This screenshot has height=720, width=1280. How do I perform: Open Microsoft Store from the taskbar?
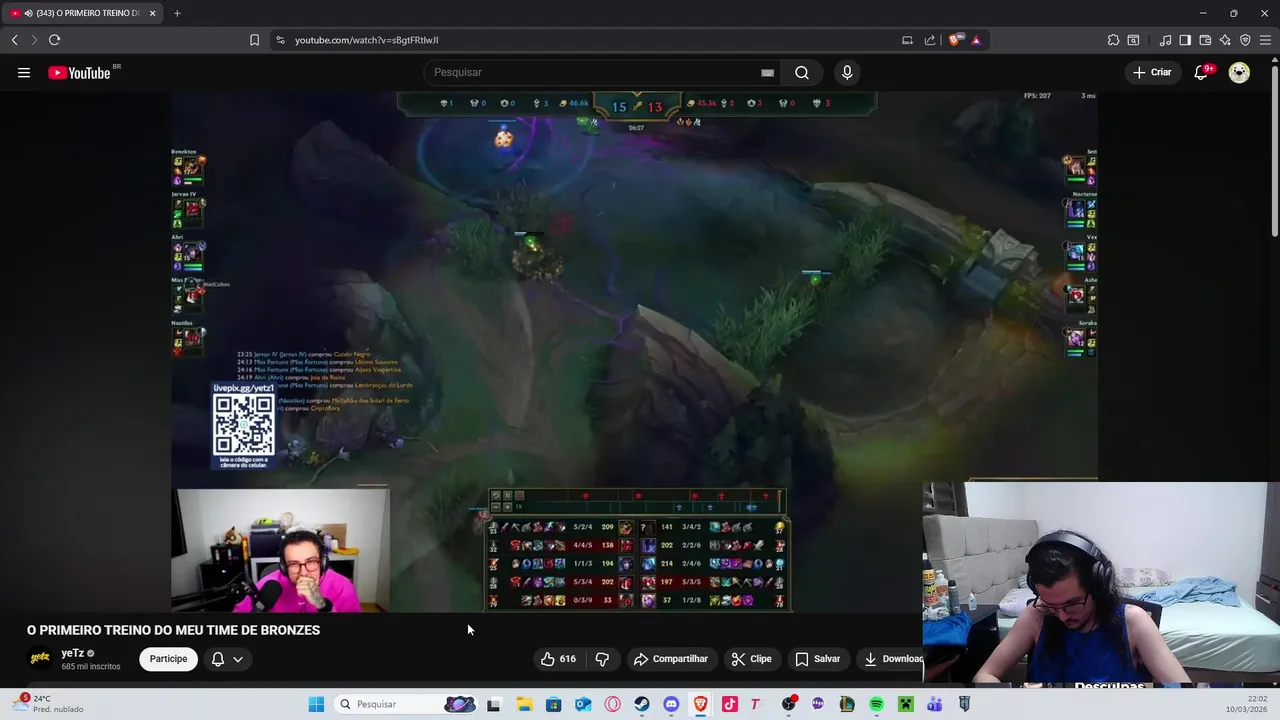point(553,704)
